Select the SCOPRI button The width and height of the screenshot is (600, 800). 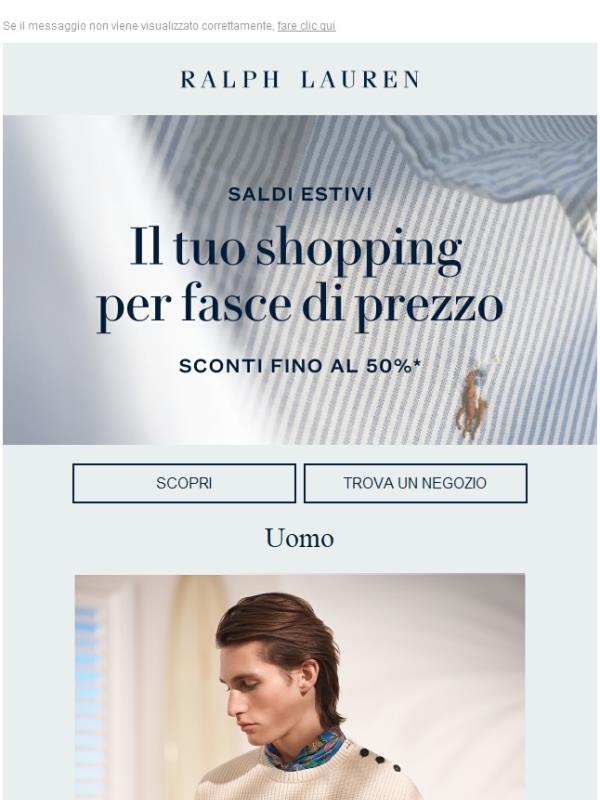point(184,483)
